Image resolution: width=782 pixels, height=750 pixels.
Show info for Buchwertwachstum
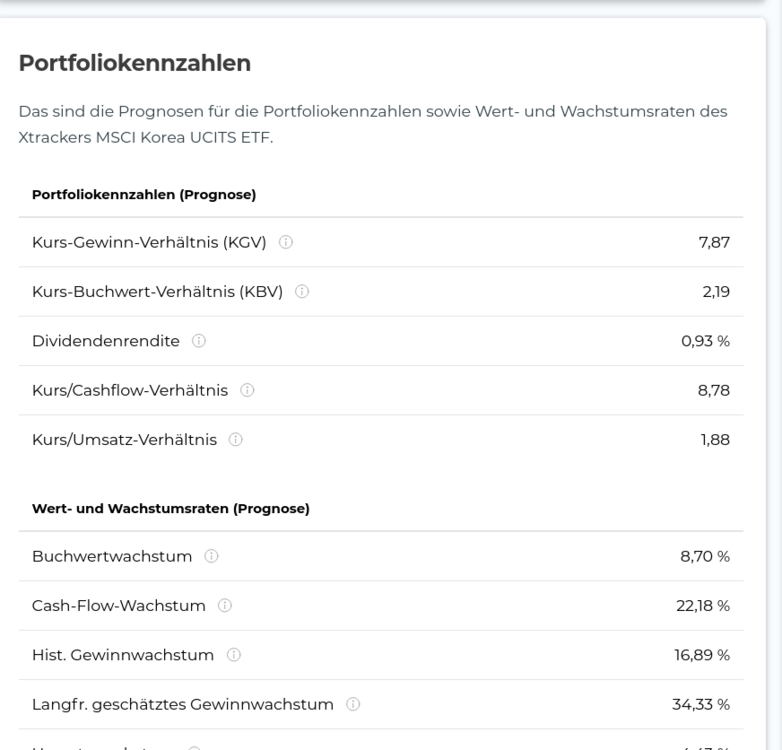(x=211, y=557)
